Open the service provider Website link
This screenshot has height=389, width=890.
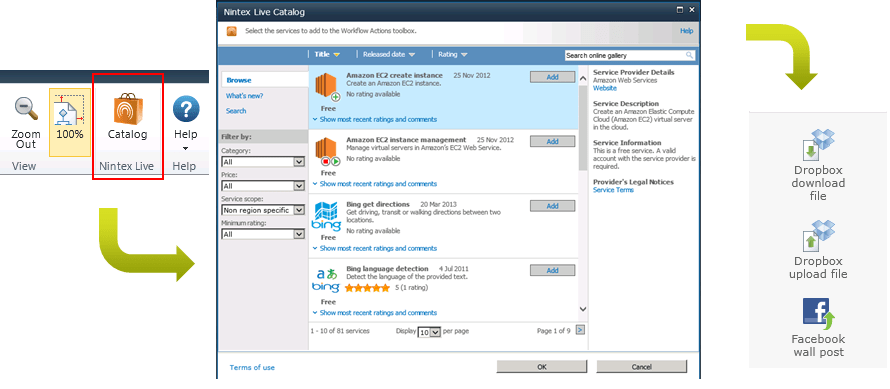pos(604,88)
